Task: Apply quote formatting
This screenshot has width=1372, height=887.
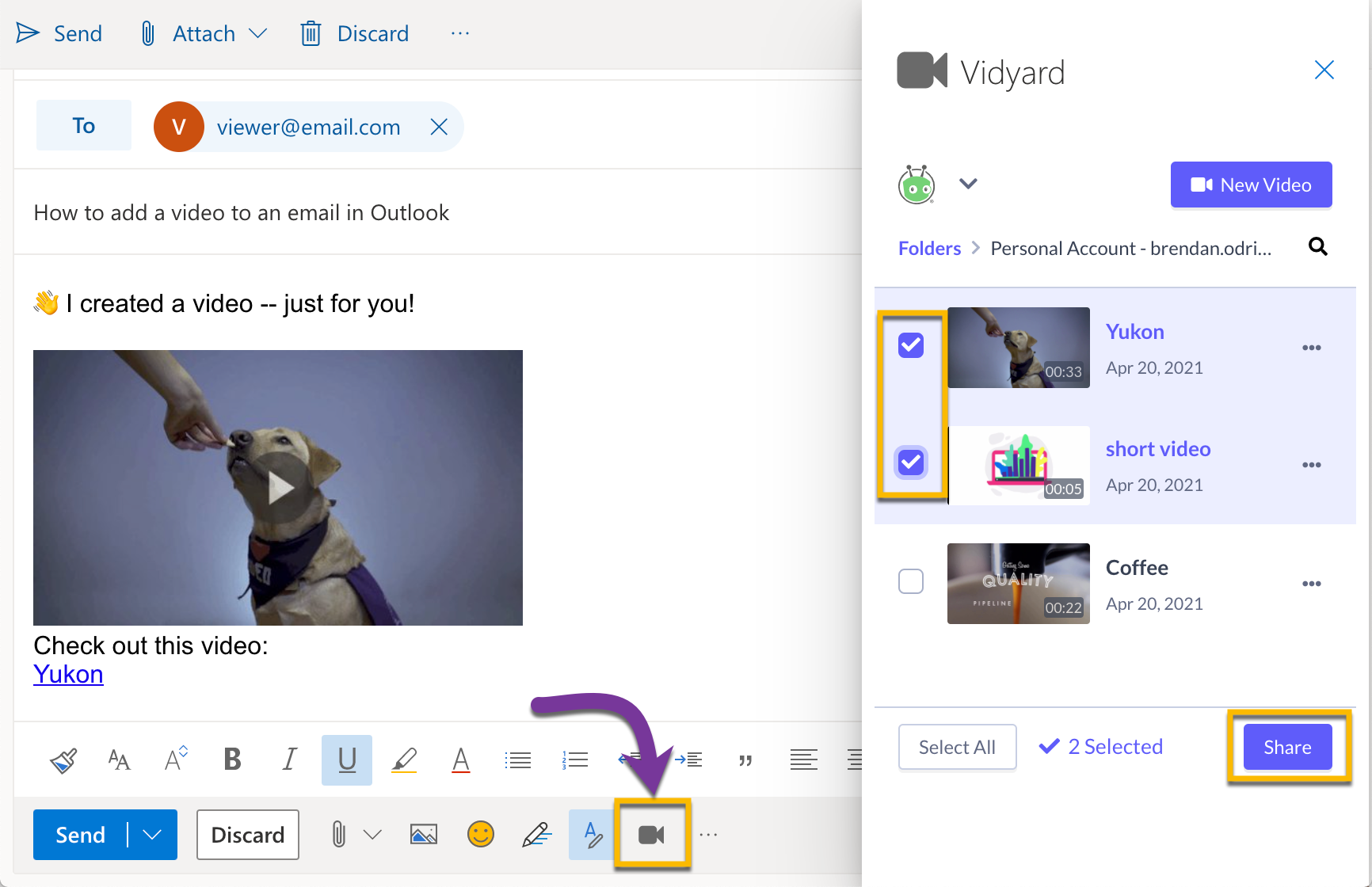Action: click(x=745, y=761)
